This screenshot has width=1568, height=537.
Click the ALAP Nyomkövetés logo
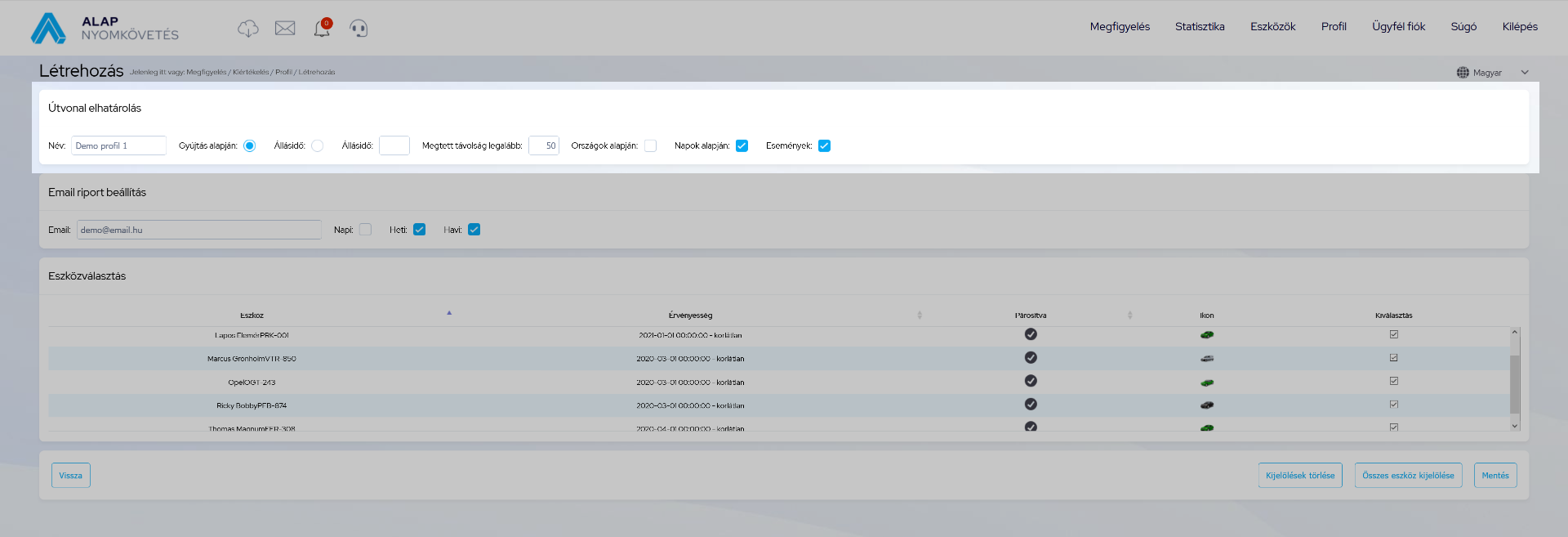[105, 28]
